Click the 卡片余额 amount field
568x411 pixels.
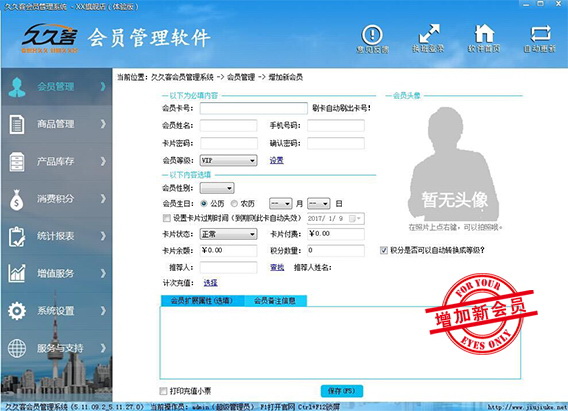229,251
